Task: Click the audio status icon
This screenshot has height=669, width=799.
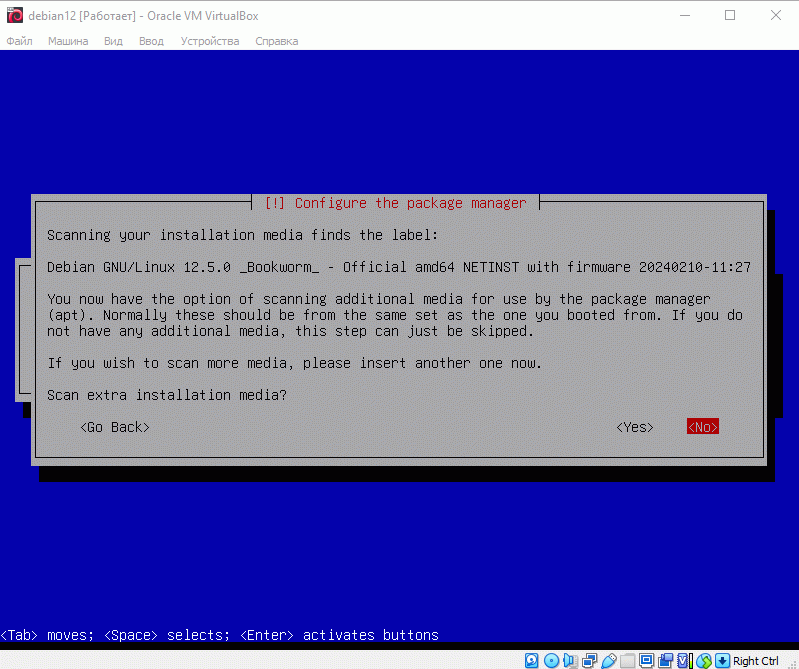Action: [570, 661]
